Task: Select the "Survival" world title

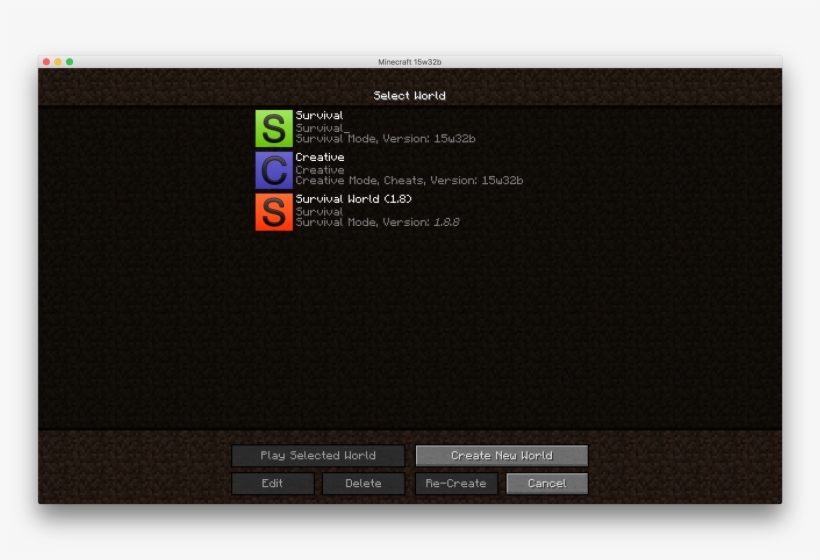Action: (320, 116)
